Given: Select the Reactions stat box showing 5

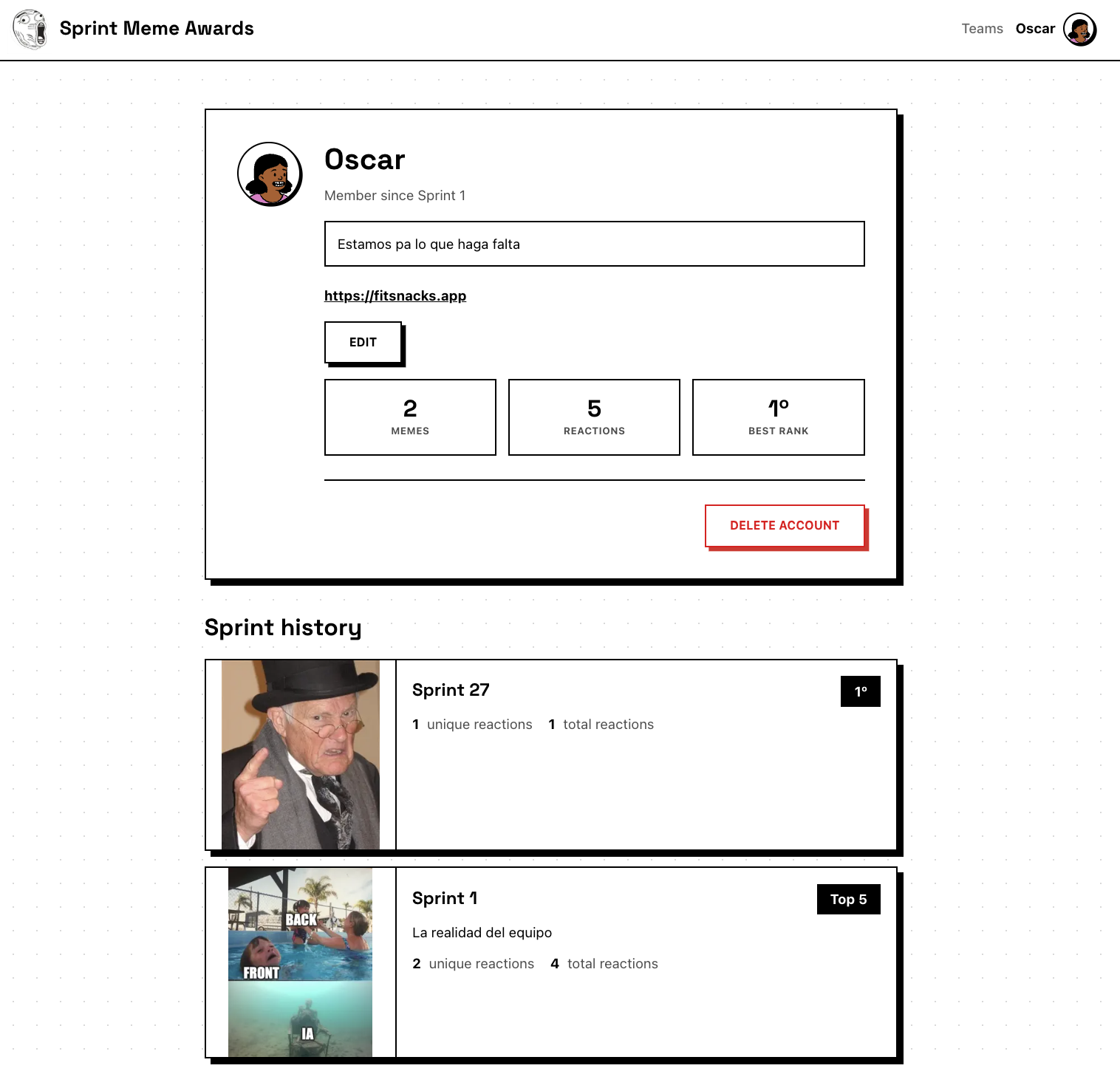Looking at the screenshot, I should point(594,417).
